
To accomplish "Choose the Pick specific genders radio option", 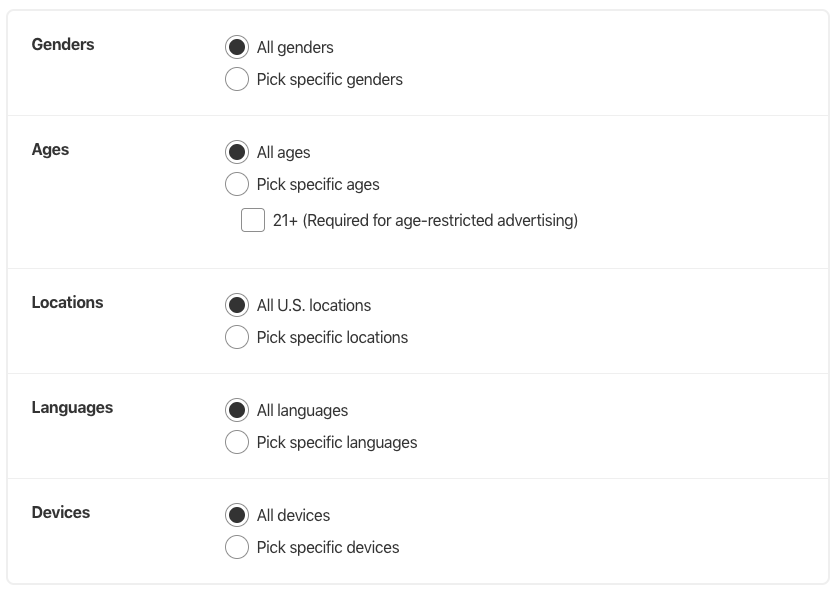I will click(x=237, y=79).
